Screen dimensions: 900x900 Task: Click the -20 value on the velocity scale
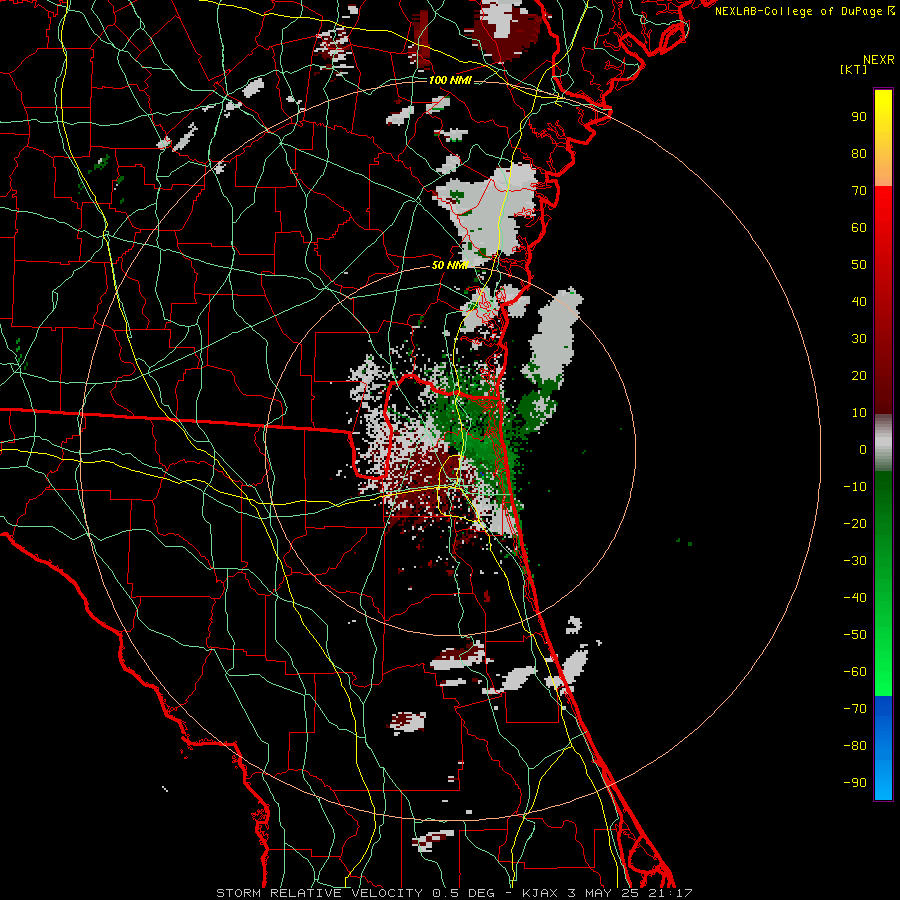click(x=855, y=524)
